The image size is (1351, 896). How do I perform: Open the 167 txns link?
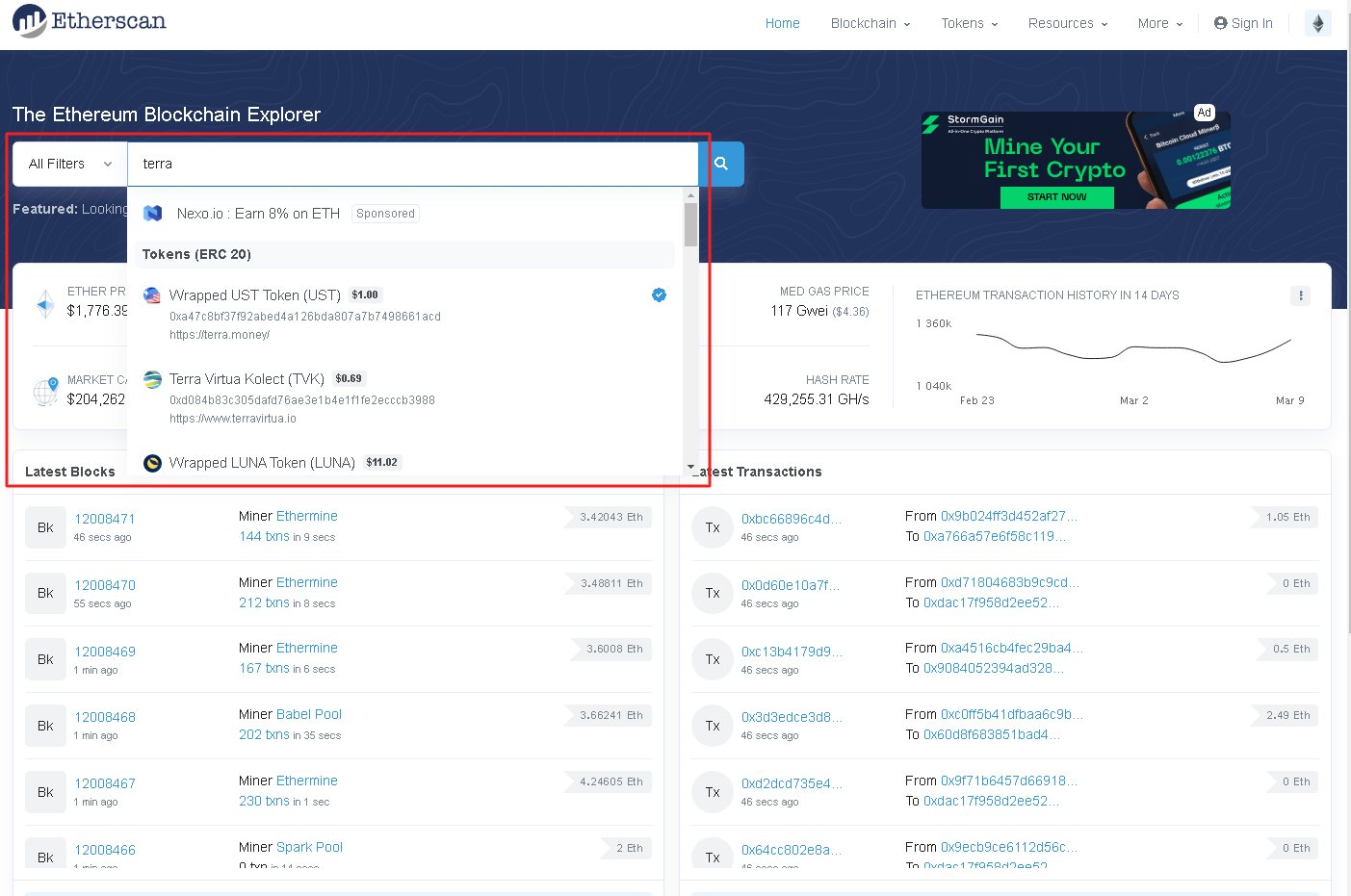[x=264, y=668]
